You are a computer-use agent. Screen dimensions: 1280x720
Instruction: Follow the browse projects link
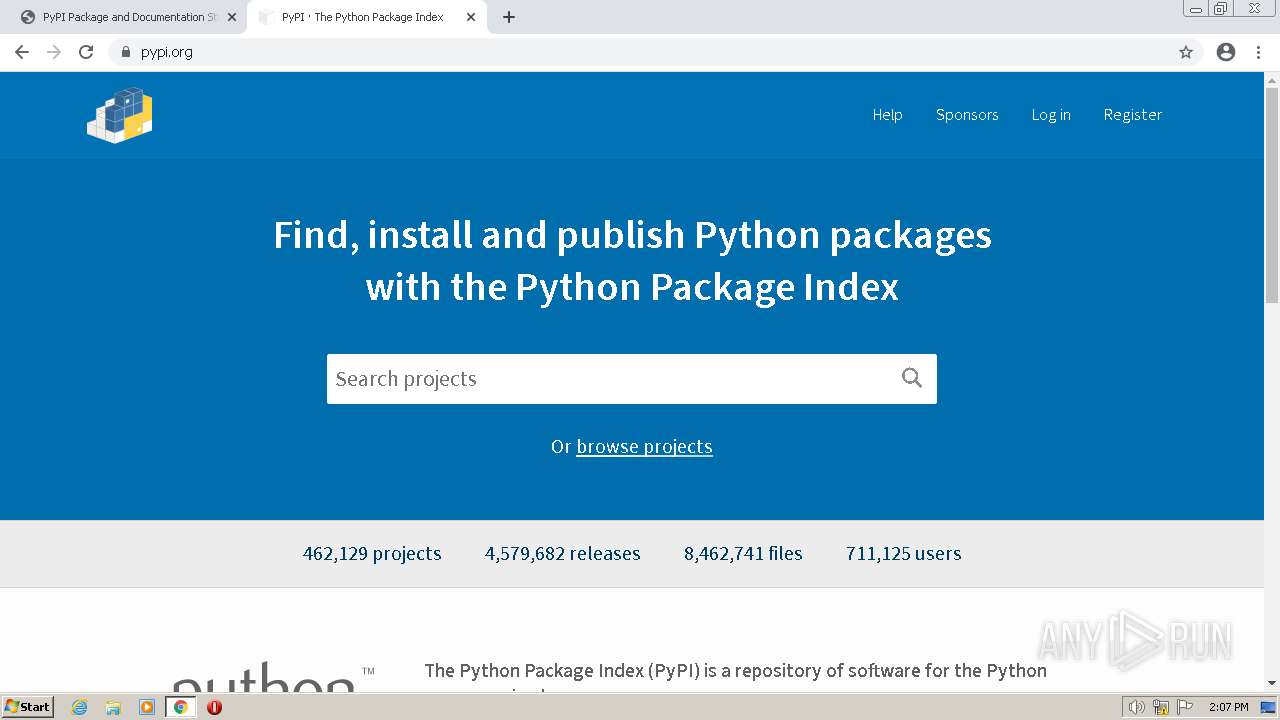click(644, 446)
